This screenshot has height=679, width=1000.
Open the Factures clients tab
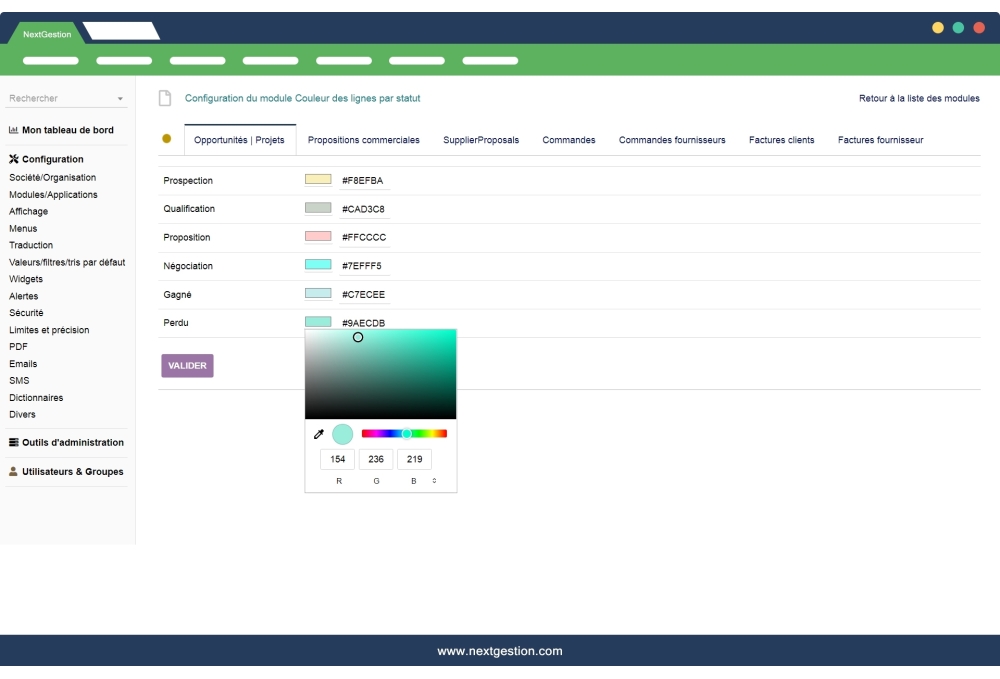[x=781, y=140]
